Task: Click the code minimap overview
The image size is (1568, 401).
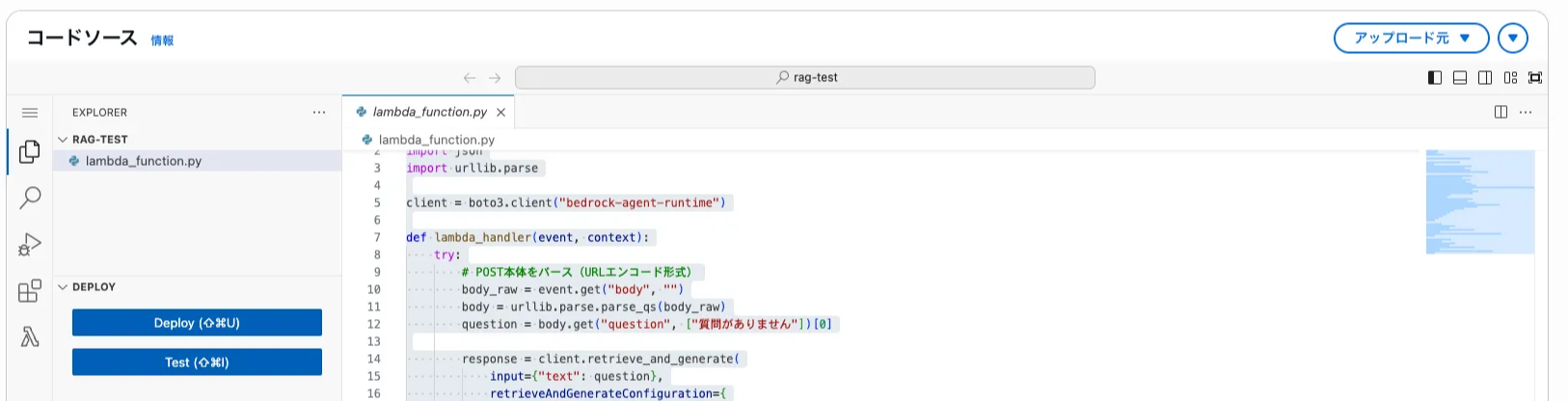Action: coord(1480,202)
